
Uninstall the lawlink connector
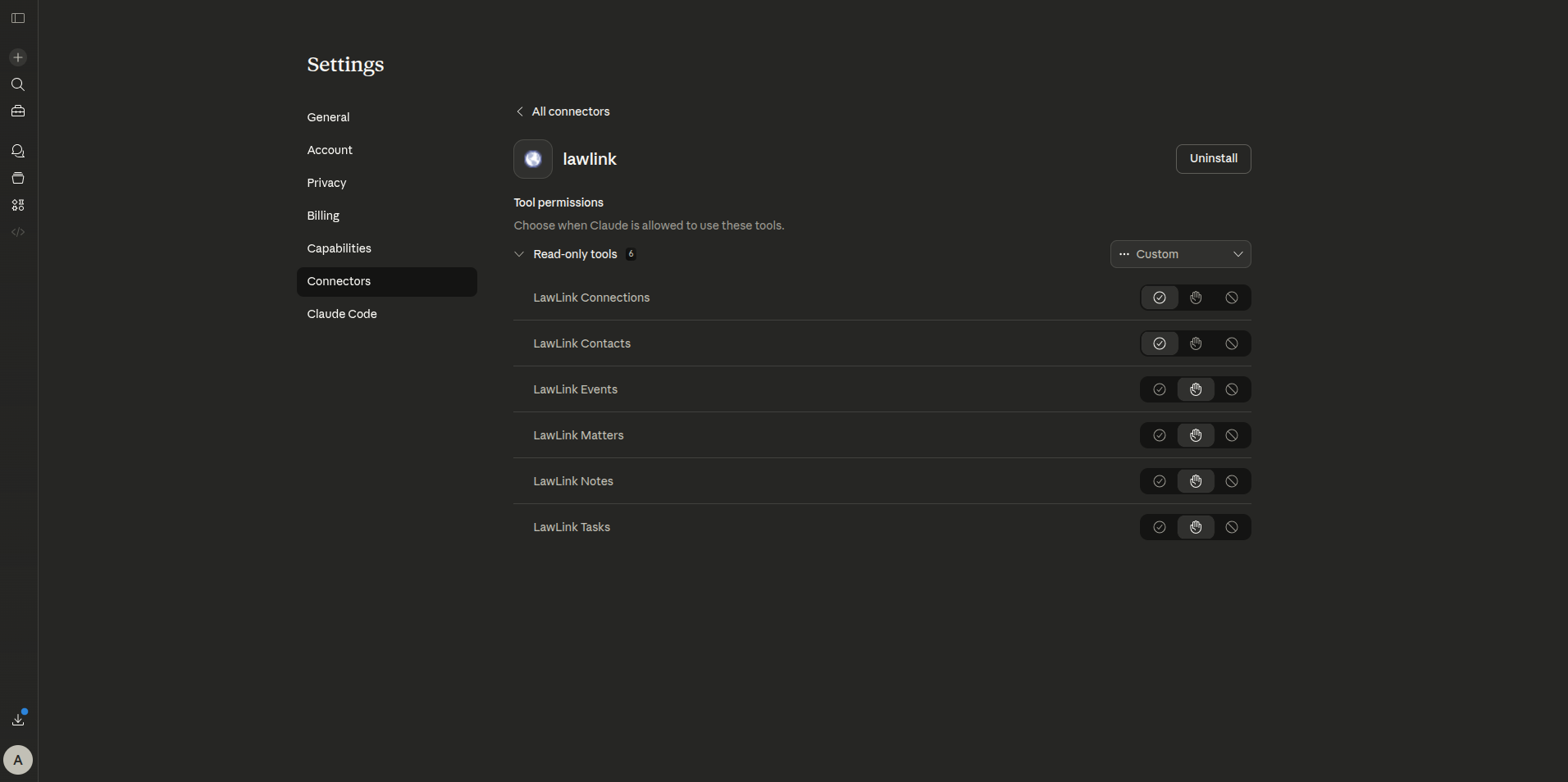point(1214,159)
